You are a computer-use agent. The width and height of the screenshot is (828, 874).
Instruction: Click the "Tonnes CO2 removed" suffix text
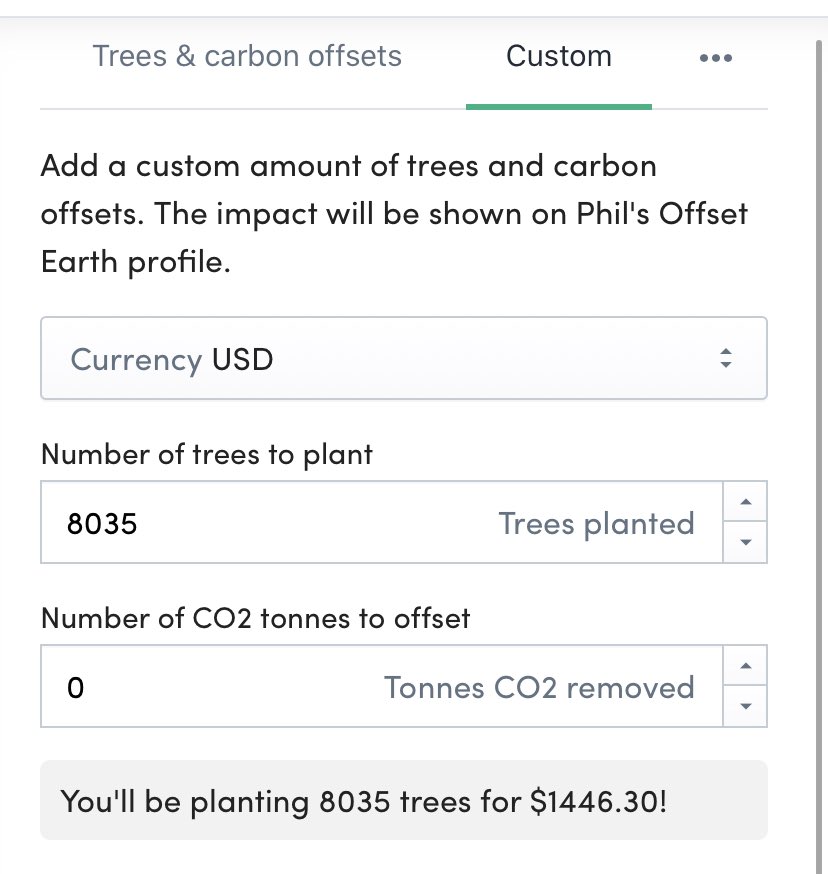(x=539, y=687)
